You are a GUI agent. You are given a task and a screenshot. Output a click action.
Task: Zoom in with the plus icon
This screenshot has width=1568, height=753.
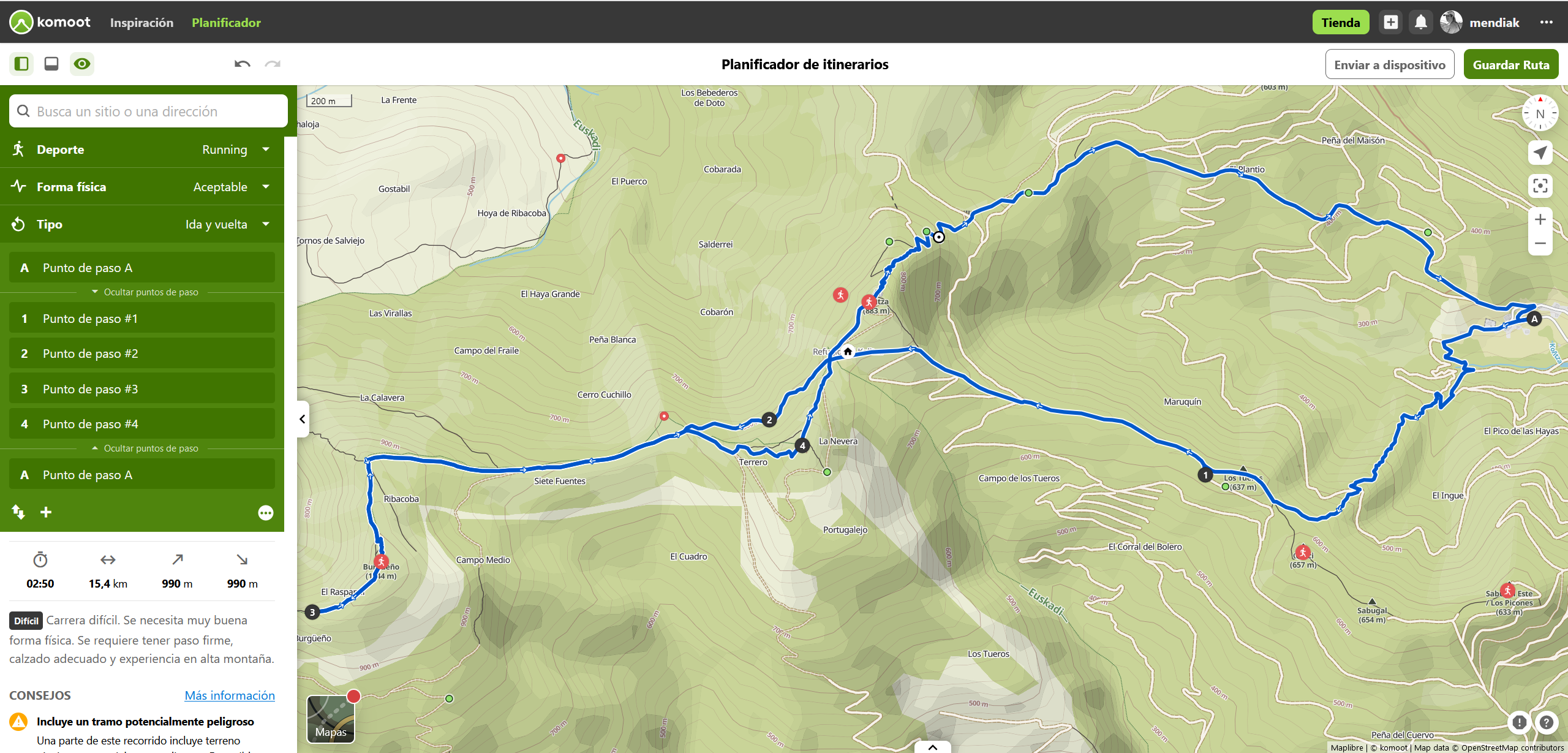coord(1540,219)
